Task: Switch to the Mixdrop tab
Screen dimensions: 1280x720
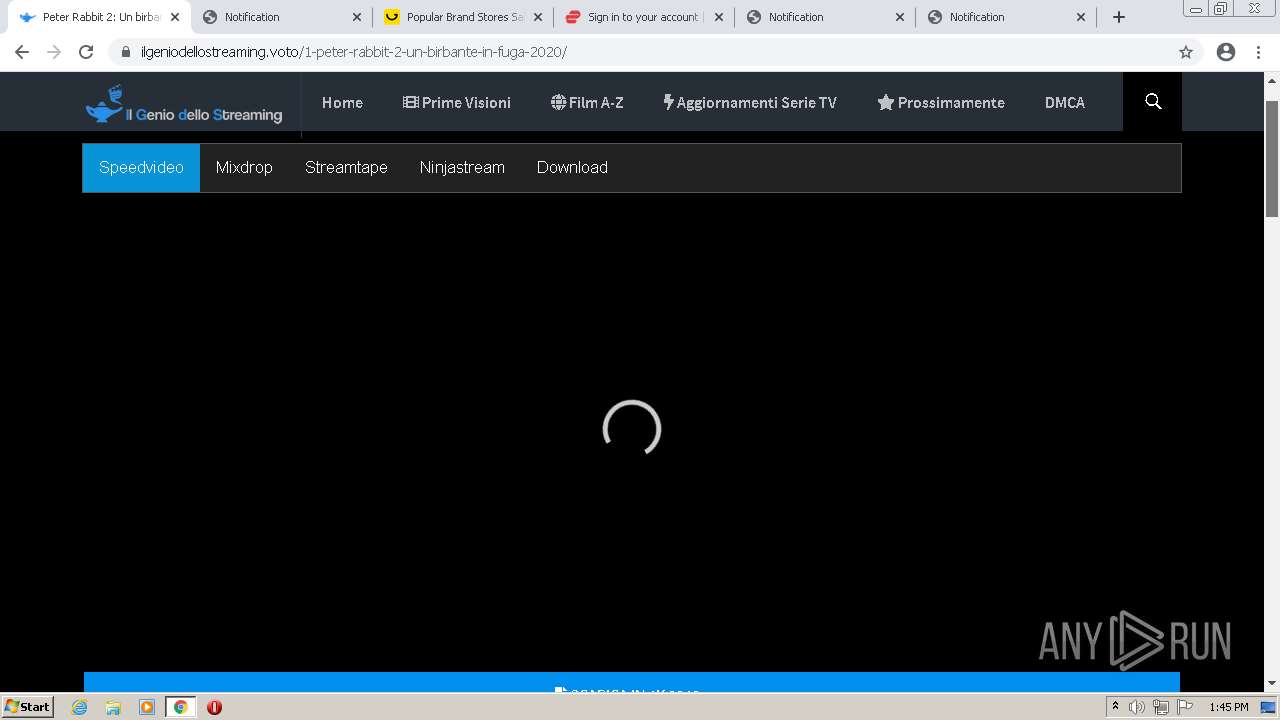Action: tap(244, 167)
